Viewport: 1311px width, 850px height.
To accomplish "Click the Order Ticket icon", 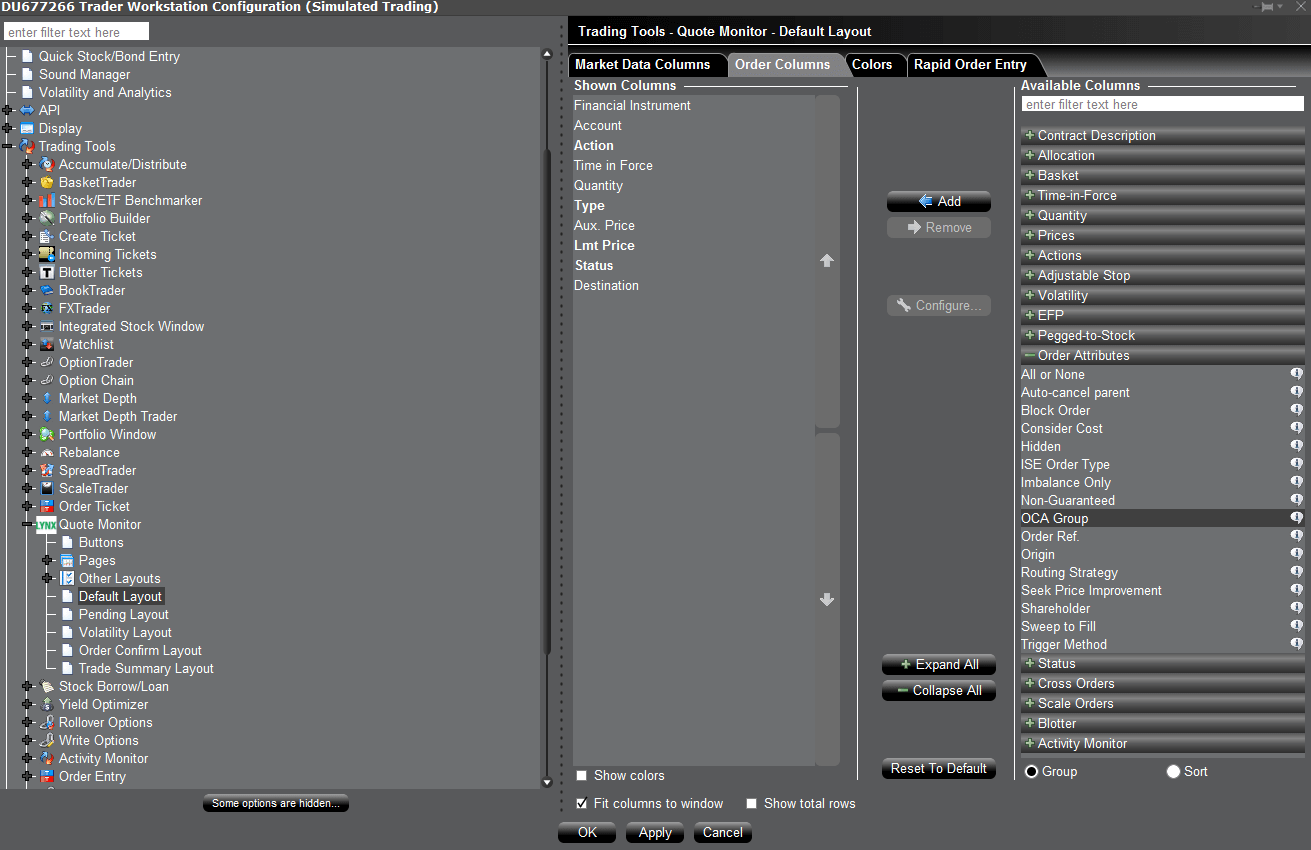I will click(x=46, y=506).
